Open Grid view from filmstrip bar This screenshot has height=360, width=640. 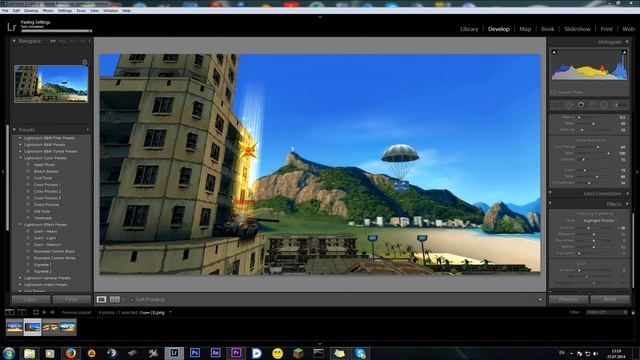click(36, 312)
